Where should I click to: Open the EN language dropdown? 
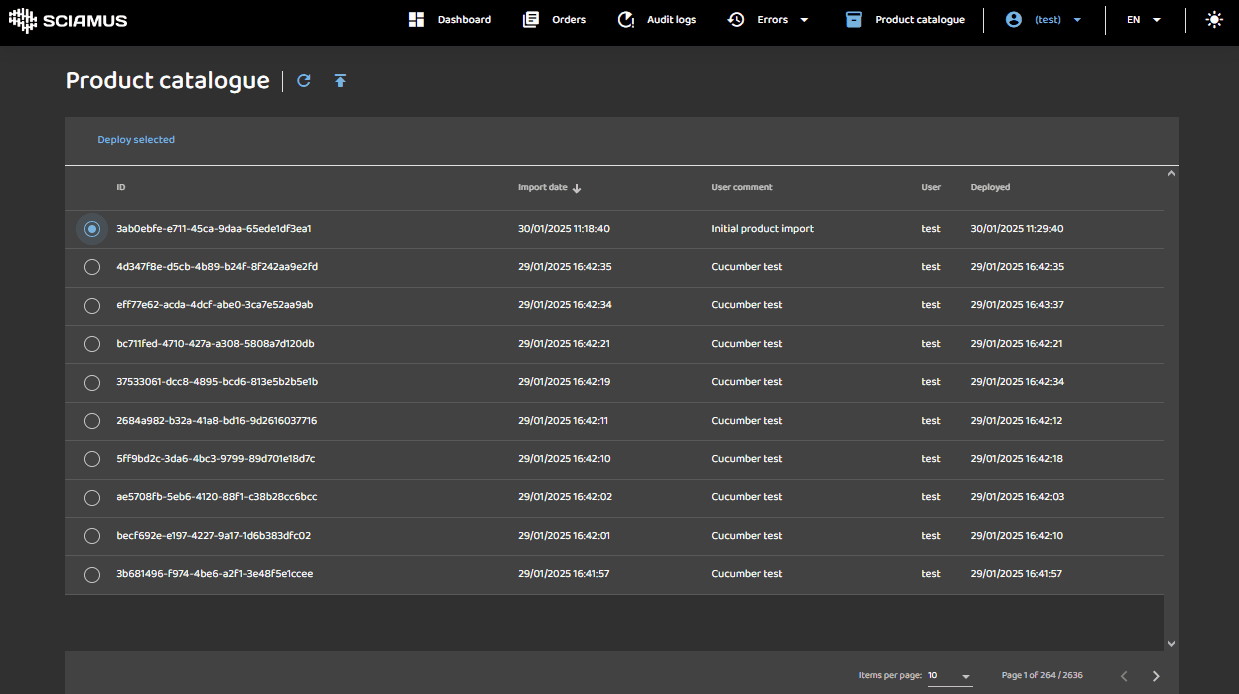[x=1143, y=20]
